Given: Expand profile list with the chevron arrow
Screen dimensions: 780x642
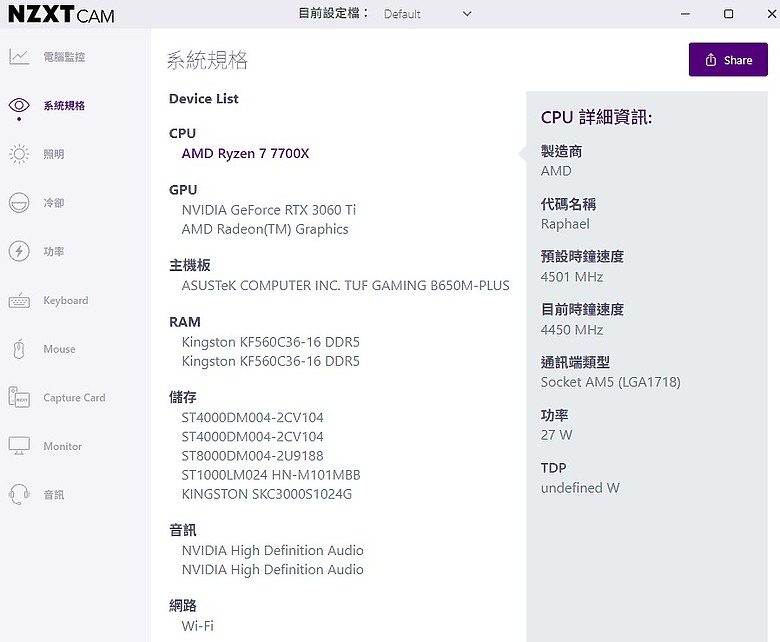Looking at the screenshot, I should (x=467, y=14).
